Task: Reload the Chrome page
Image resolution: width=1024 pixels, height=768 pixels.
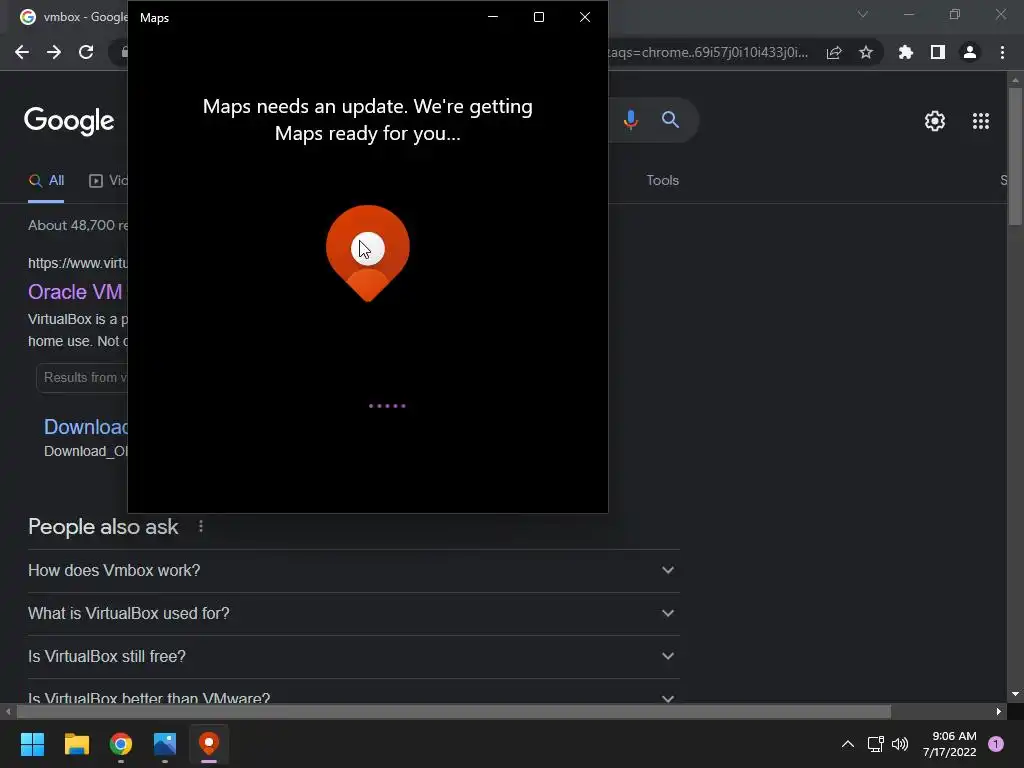Action: coord(86,52)
